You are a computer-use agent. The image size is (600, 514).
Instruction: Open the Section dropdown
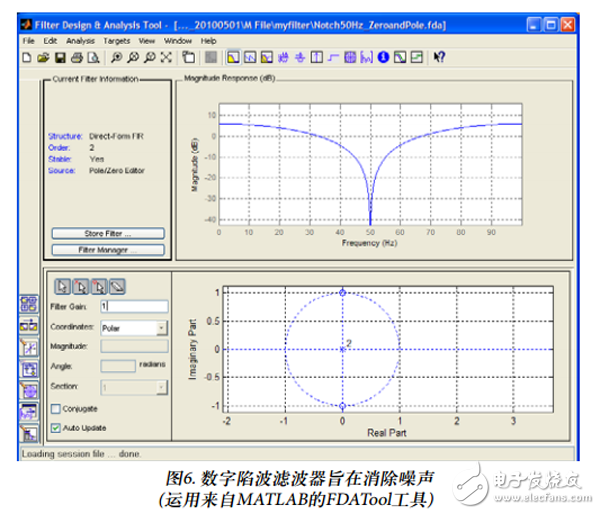tap(133, 386)
